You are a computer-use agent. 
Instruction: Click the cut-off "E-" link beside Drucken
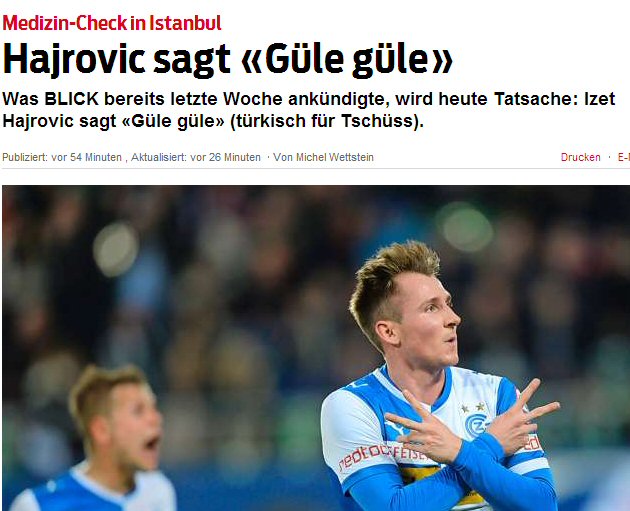pos(624,157)
